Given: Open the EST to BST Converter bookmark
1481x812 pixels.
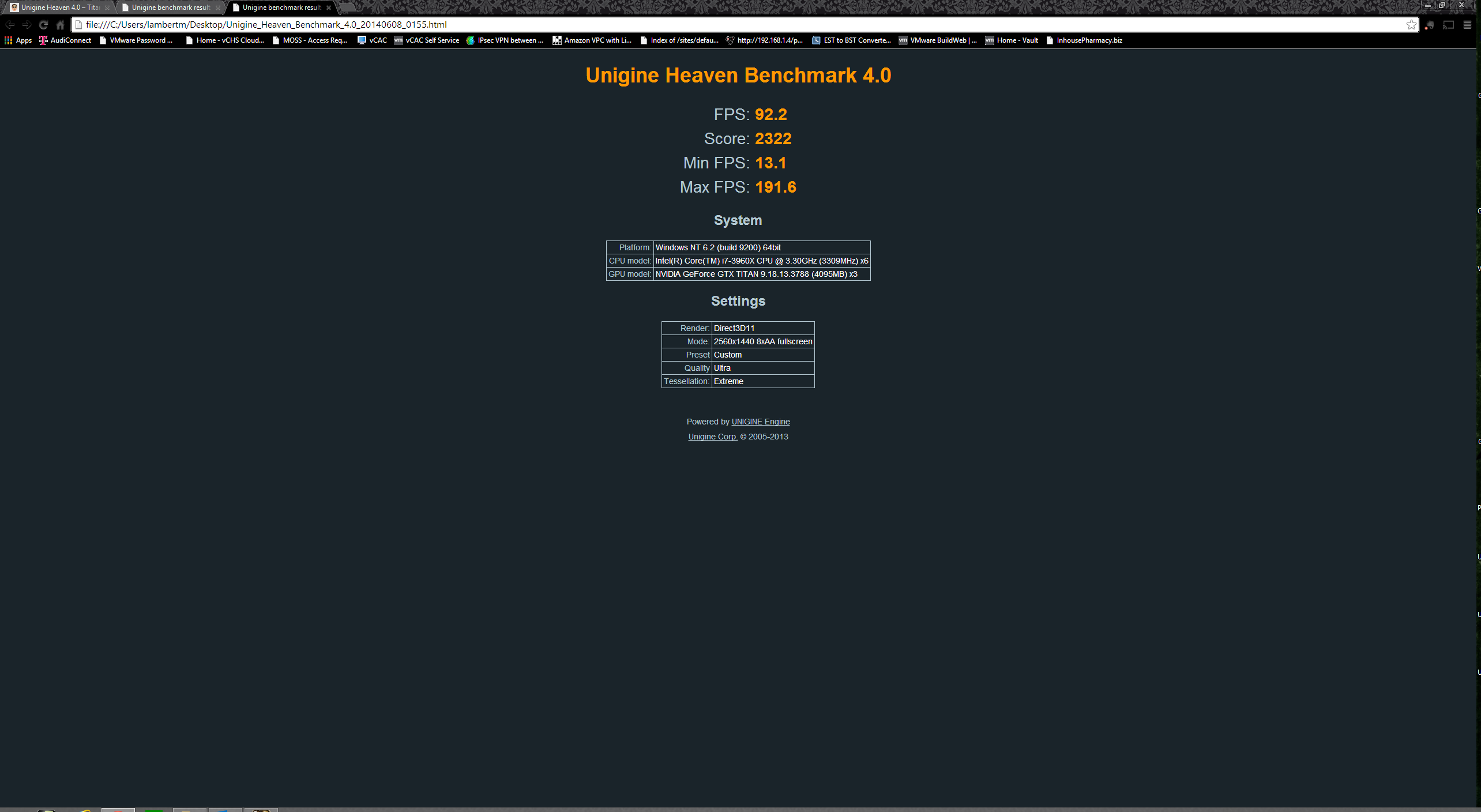Looking at the screenshot, I should click(851, 40).
